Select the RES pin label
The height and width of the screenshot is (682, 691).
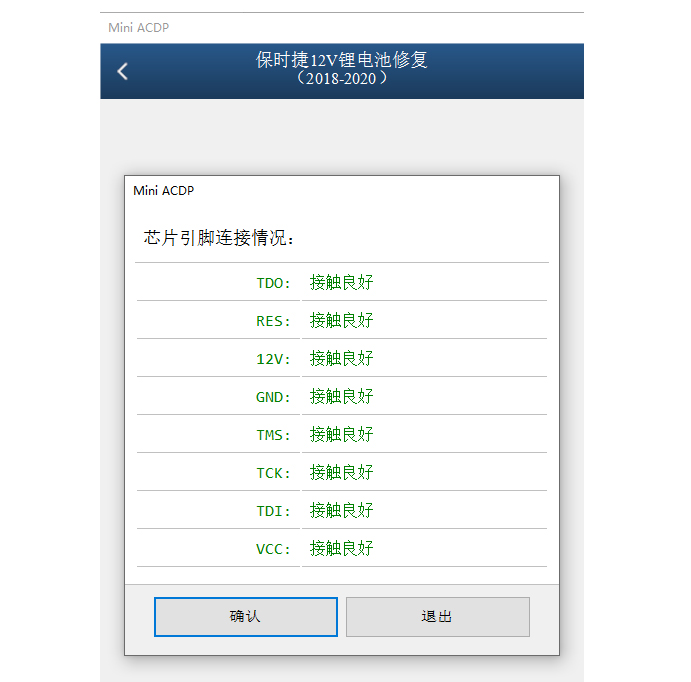click(273, 321)
